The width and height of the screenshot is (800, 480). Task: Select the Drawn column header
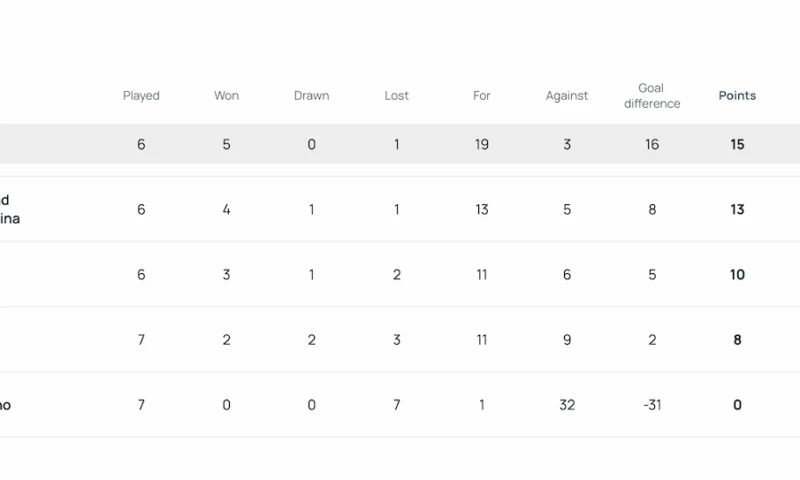[311, 96]
